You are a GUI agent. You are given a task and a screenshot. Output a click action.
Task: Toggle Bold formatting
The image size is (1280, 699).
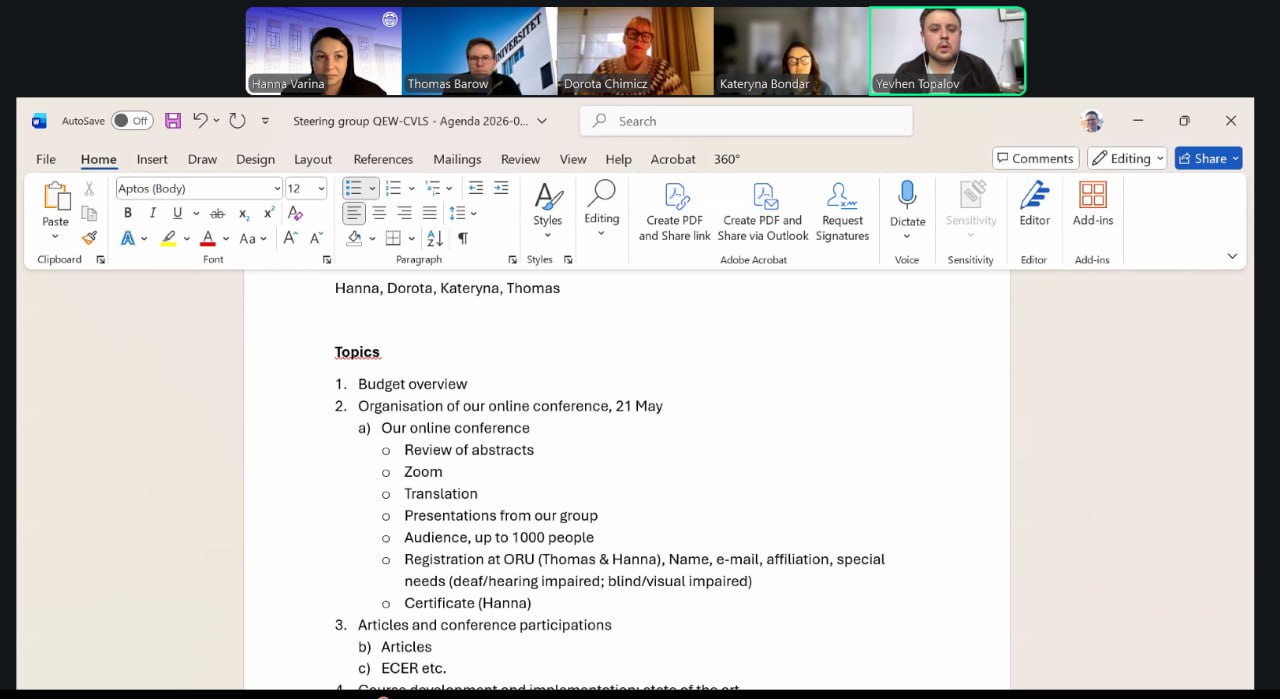click(128, 213)
